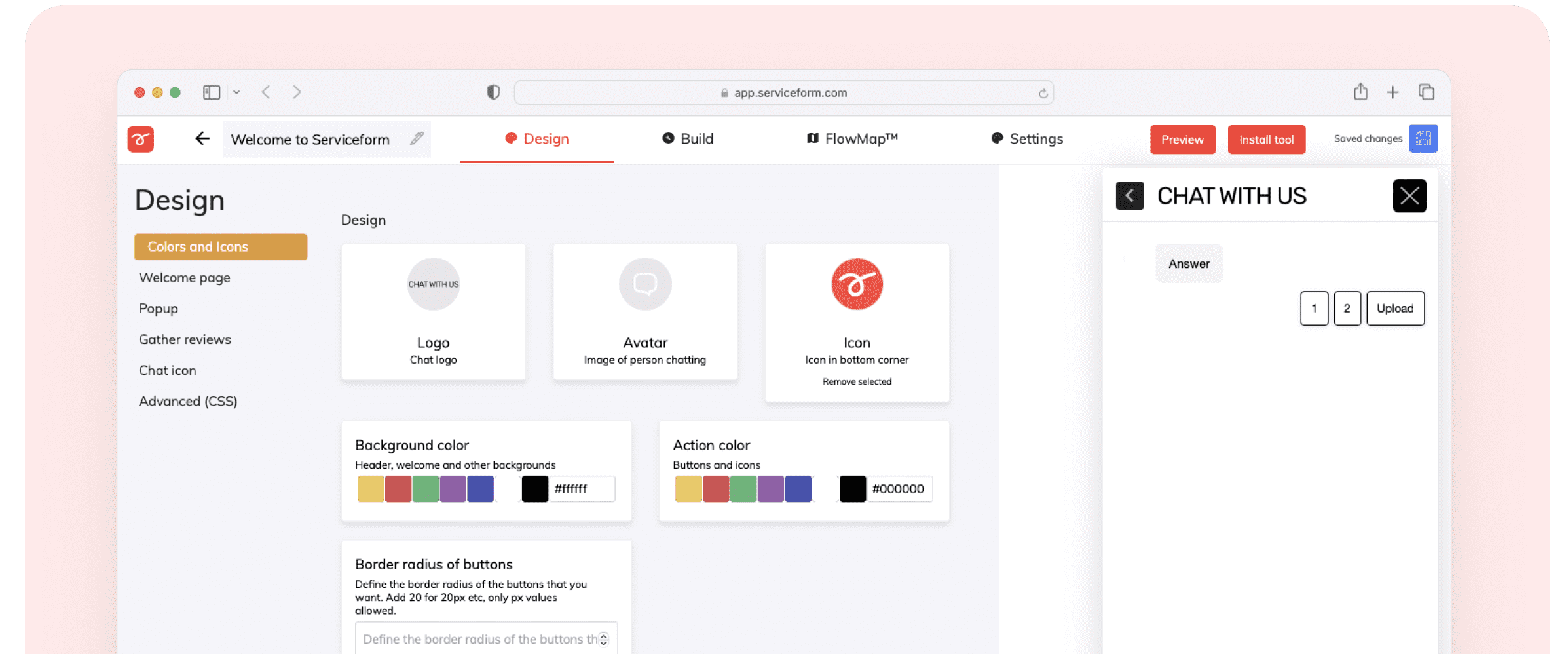Pick the blue Background color swatch
The image size is (1568, 654).
tap(481, 489)
